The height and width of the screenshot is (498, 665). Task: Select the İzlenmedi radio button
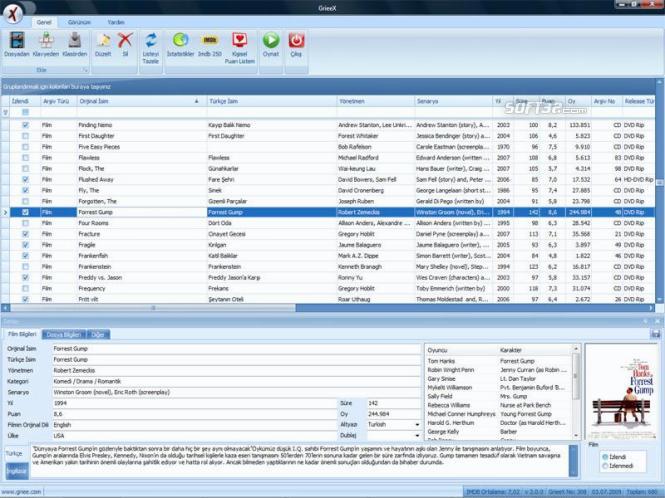coord(605,466)
